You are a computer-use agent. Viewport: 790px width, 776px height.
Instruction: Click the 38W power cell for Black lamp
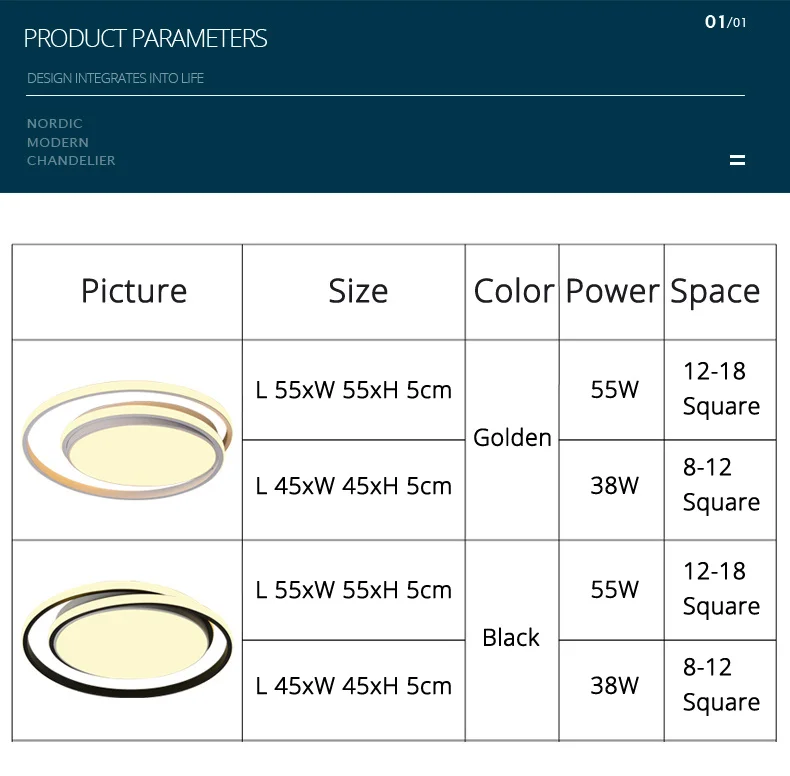point(614,686)
